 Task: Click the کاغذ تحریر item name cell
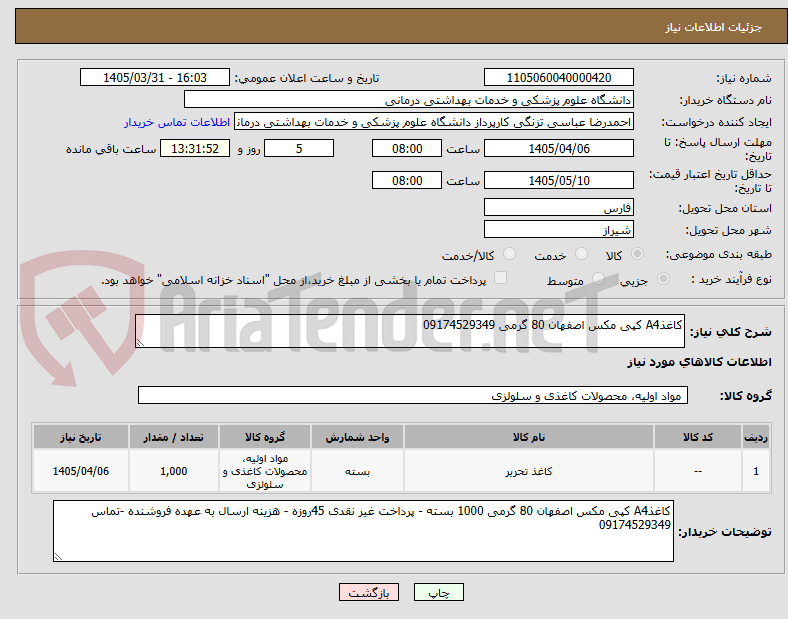coord(529,471)
